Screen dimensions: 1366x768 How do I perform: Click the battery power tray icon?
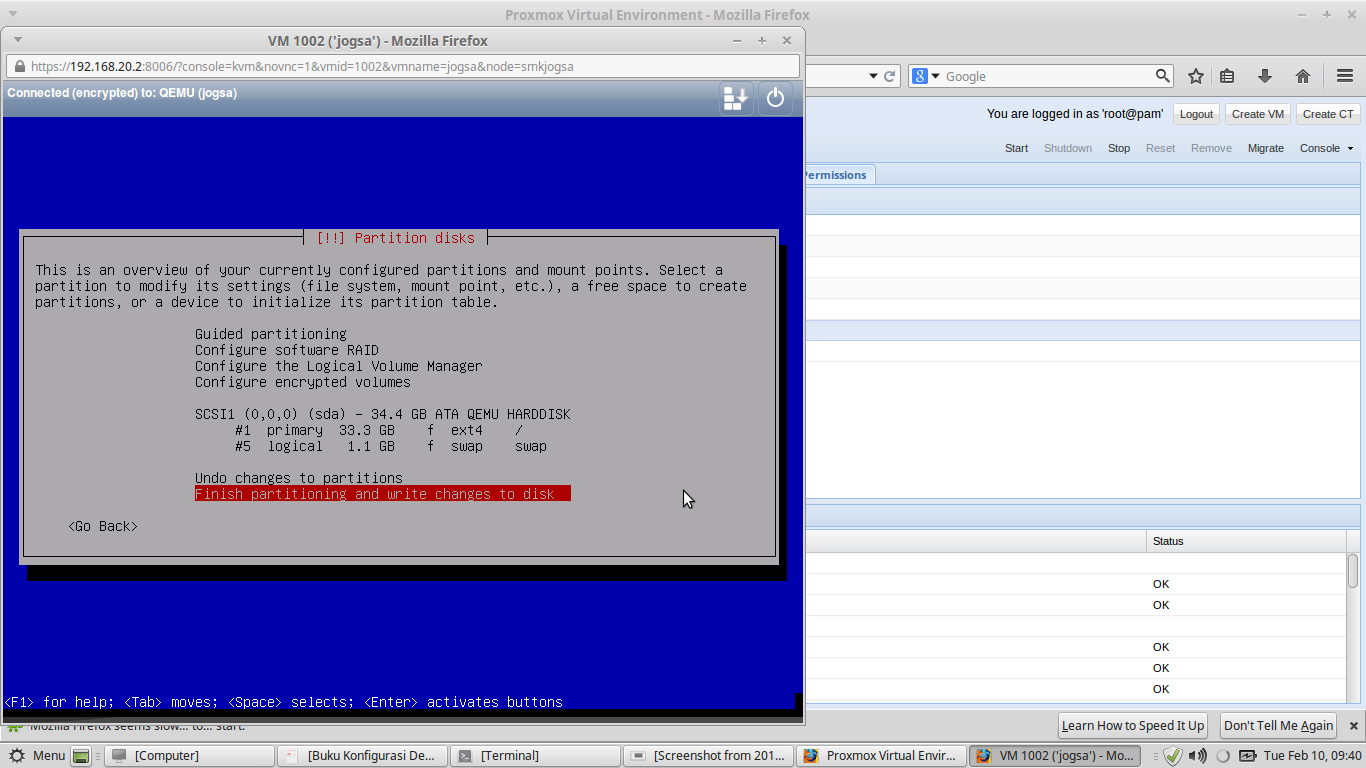tap(1248, 755)
